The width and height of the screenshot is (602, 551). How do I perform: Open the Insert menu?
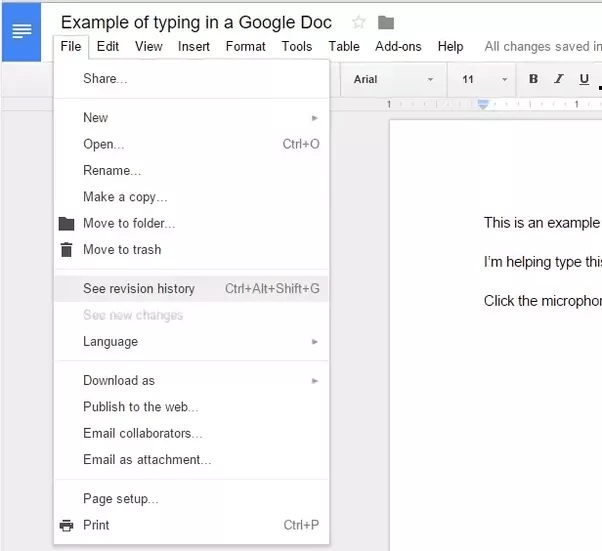pos(194,46)
